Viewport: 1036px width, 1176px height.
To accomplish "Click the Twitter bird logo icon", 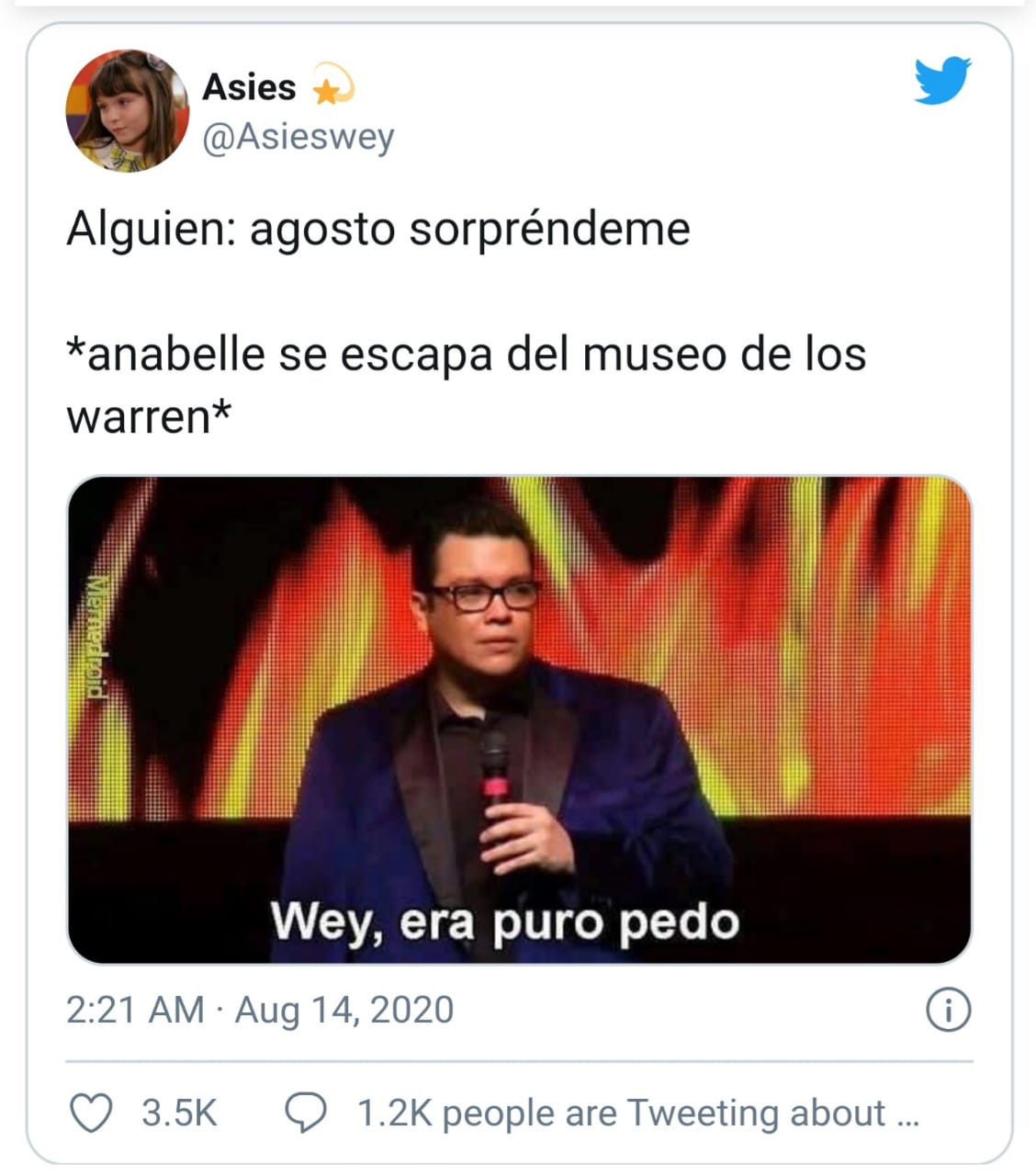I will click(942, 81).
